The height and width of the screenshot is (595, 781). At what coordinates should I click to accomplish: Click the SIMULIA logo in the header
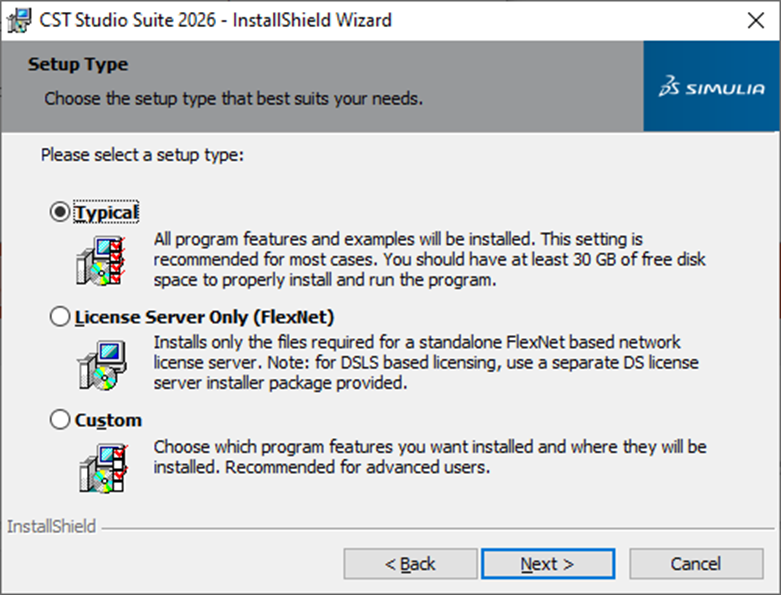[711, 88]
